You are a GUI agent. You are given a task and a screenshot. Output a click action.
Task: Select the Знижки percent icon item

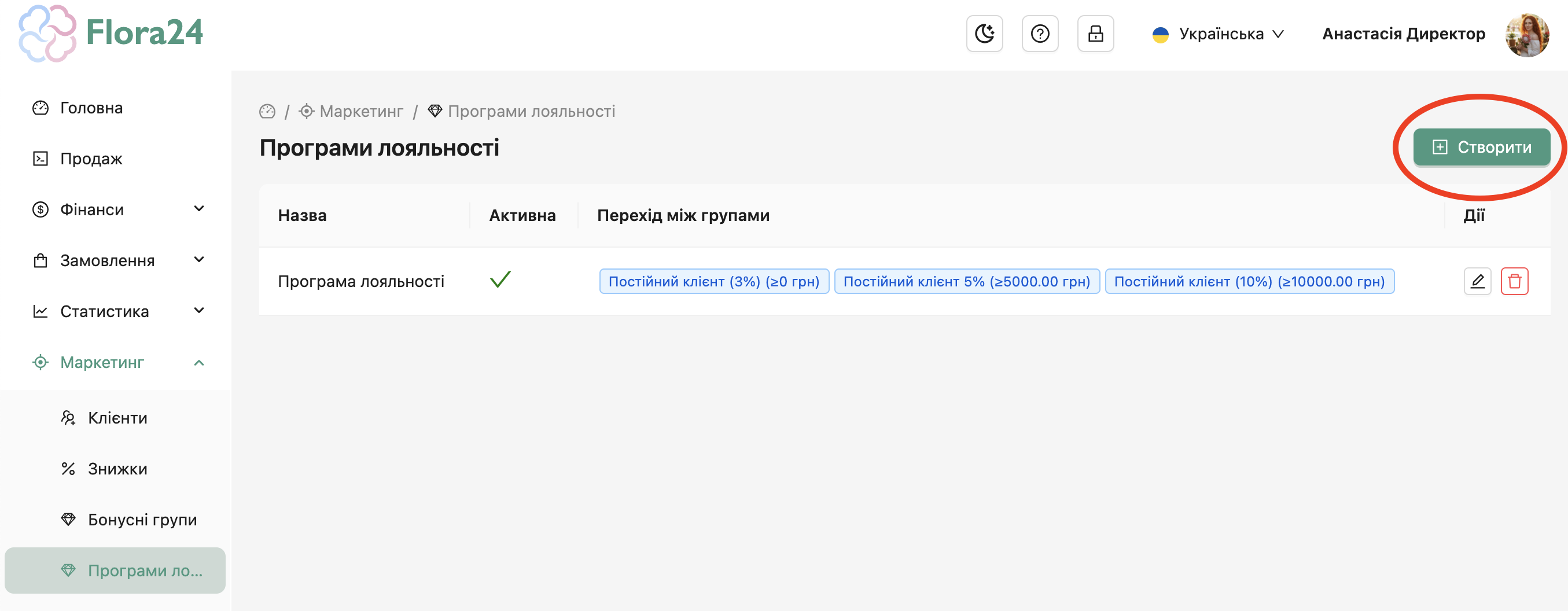click(69, 469)
